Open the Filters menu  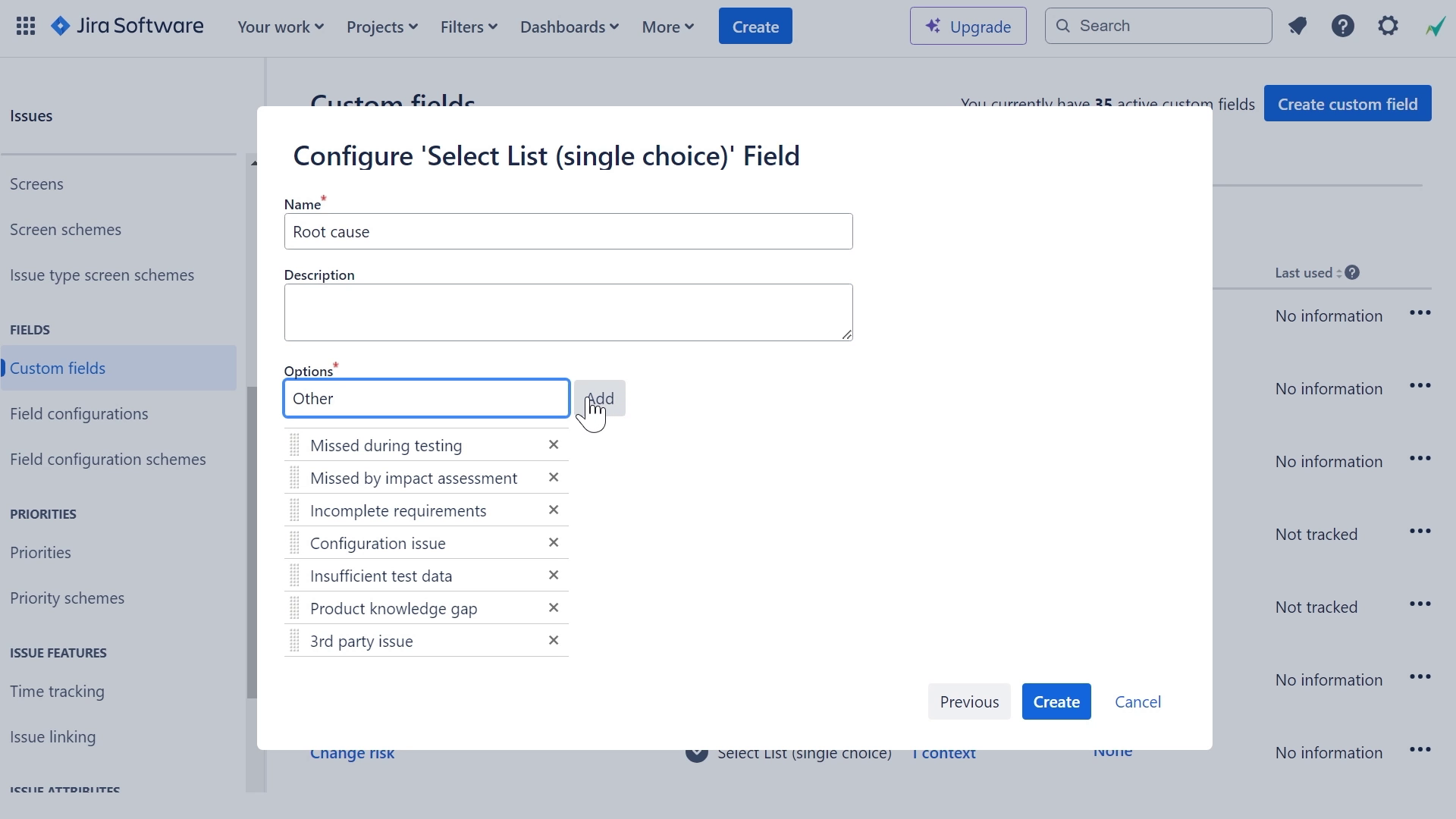468,26
